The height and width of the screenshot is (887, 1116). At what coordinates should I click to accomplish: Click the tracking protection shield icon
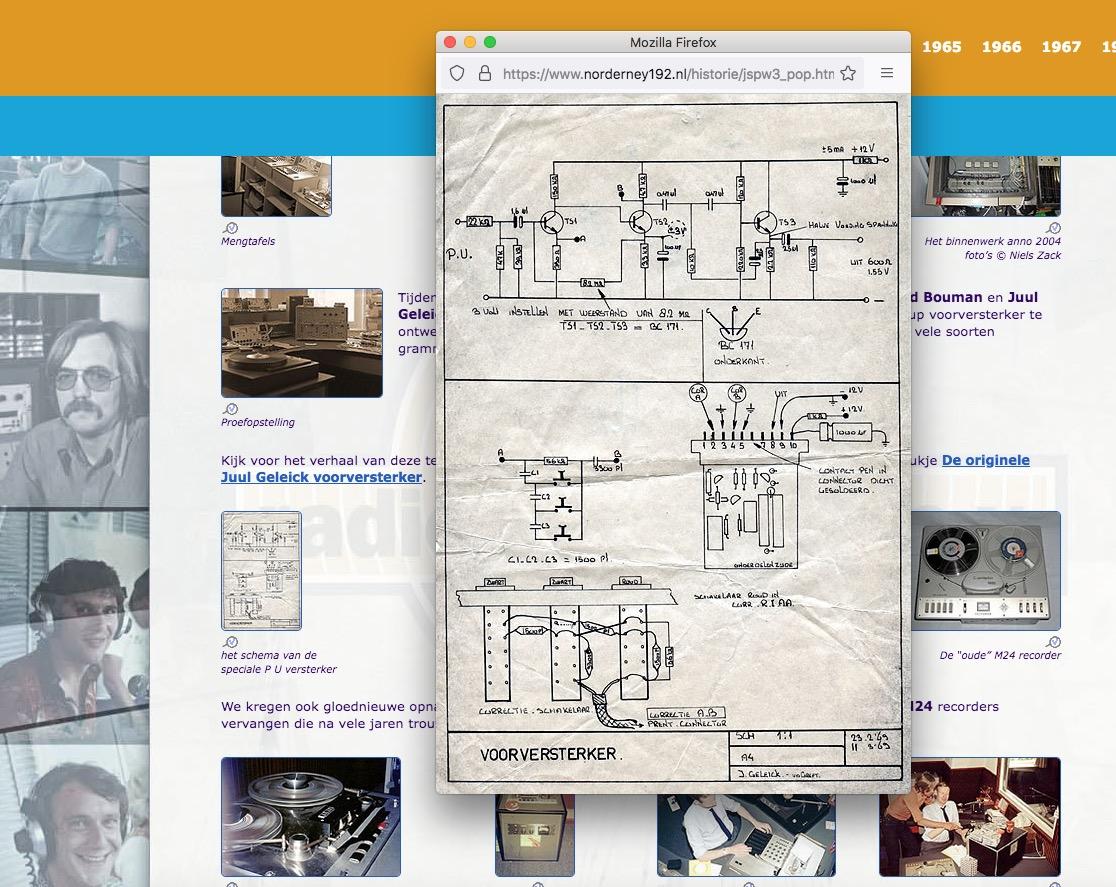457,73
